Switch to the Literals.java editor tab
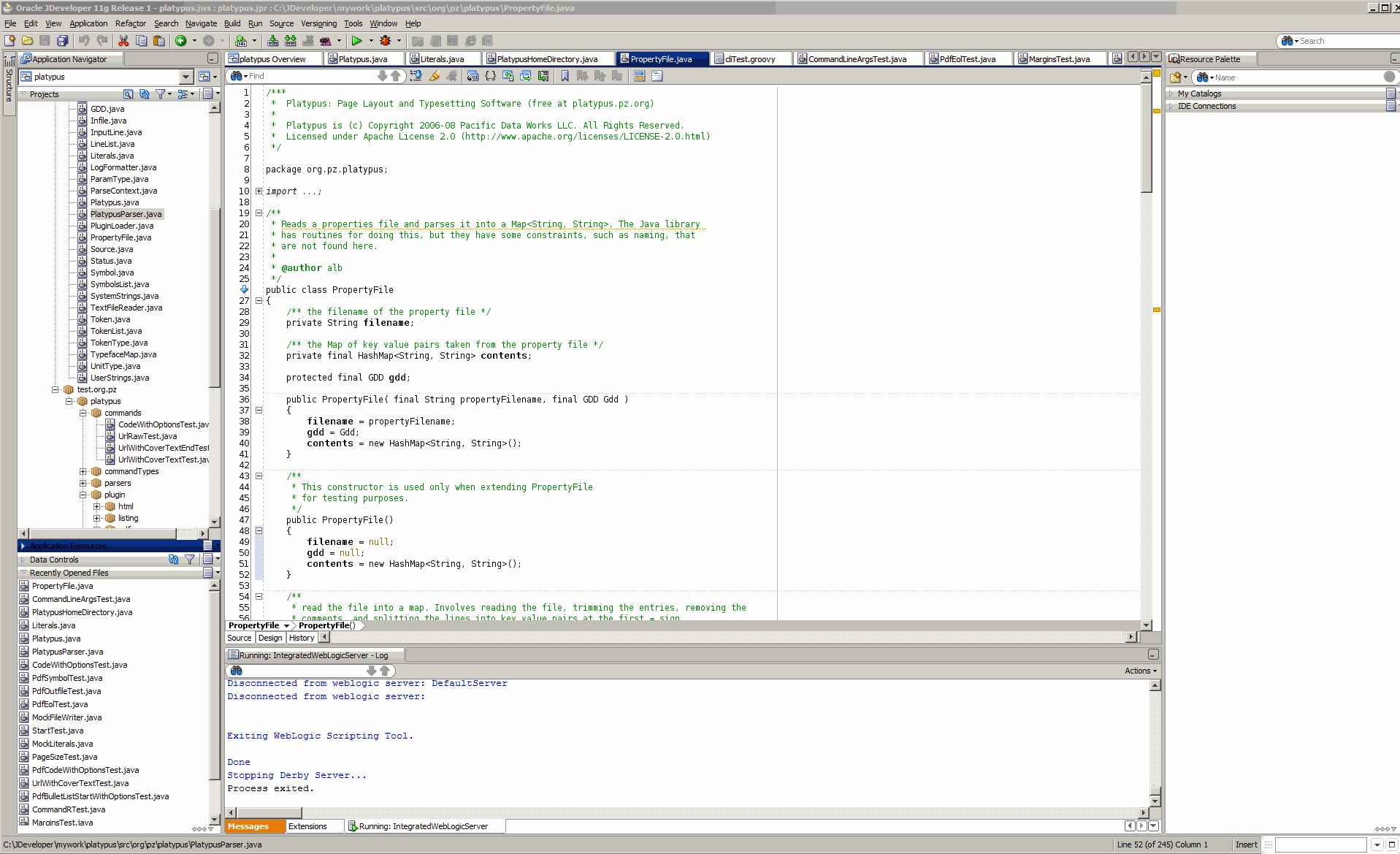The width and height of the screenshot is (1400, 854). (x=442, y=59)
